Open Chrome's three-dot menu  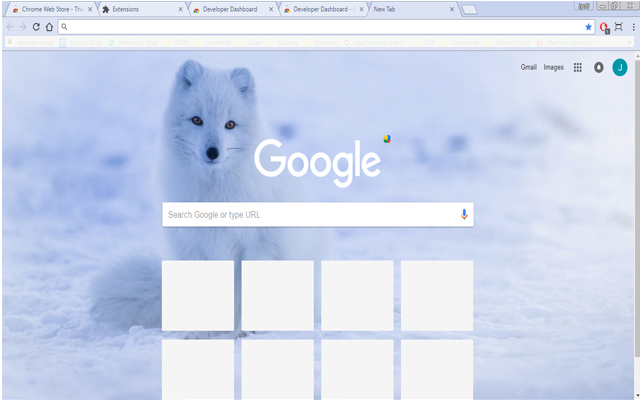633,27
